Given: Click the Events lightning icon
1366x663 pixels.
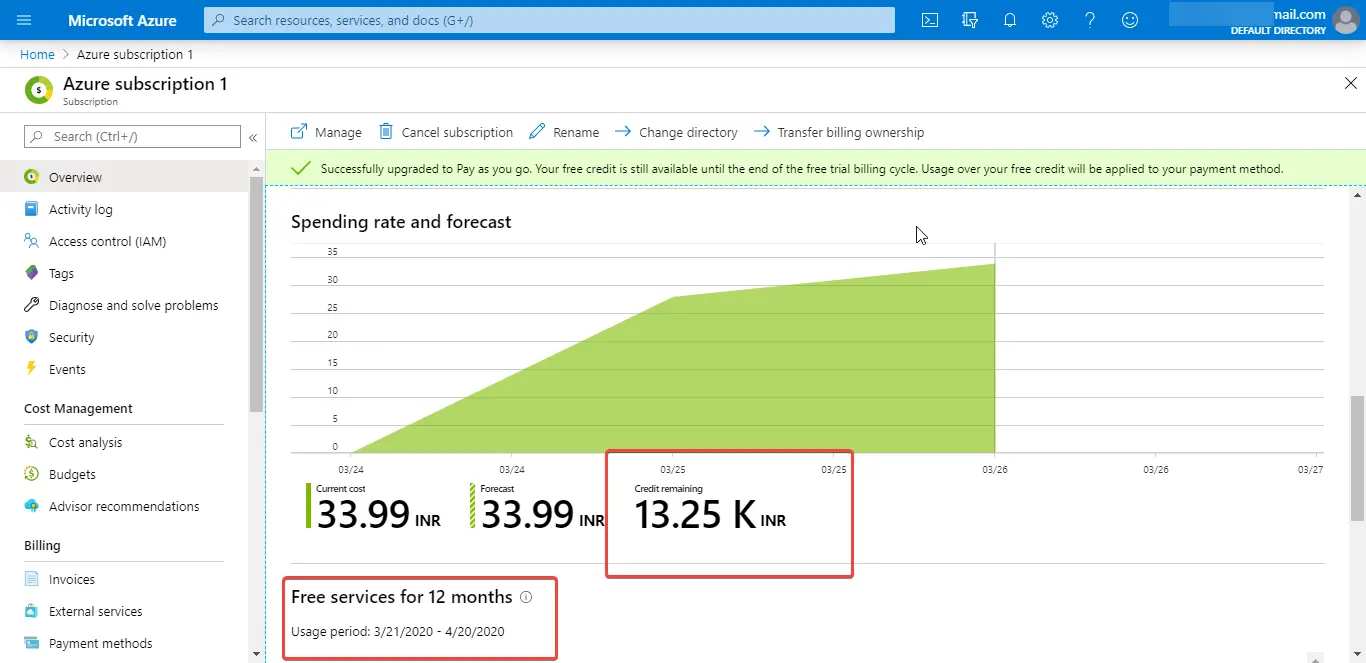Looking at the screenshot, I should [32, 369].
